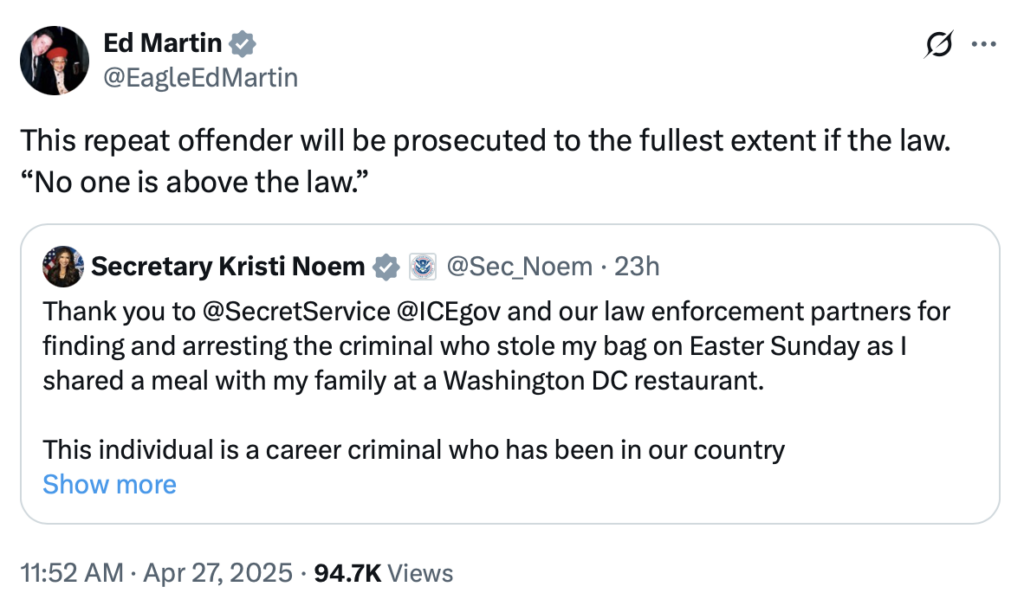Open the Secretary Kristi Noem name link

point(228,266)
